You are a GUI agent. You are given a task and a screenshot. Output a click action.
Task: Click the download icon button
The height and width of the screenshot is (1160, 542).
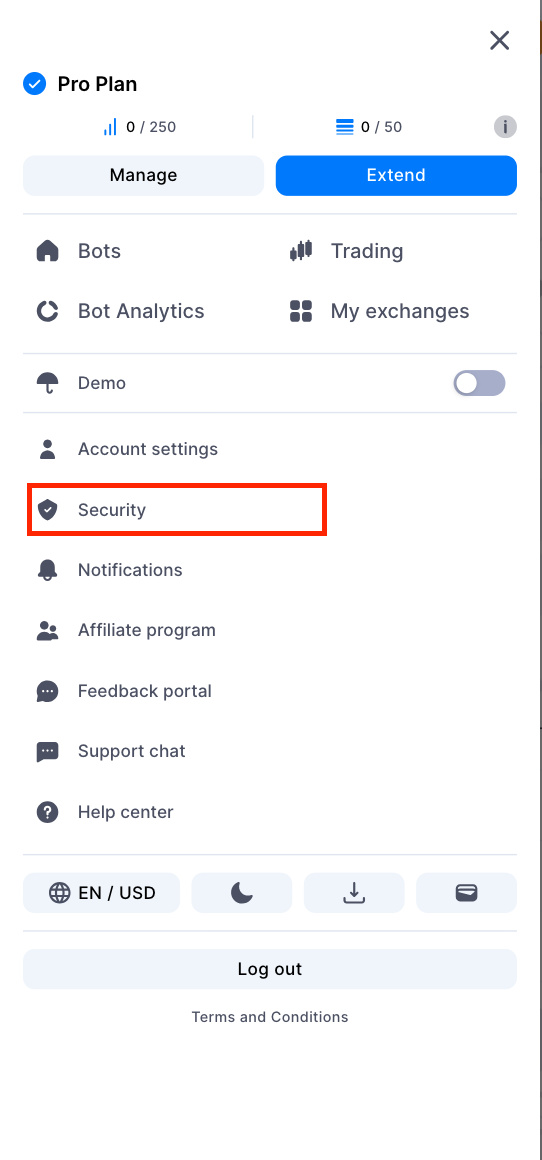click(x=354, y=893)
